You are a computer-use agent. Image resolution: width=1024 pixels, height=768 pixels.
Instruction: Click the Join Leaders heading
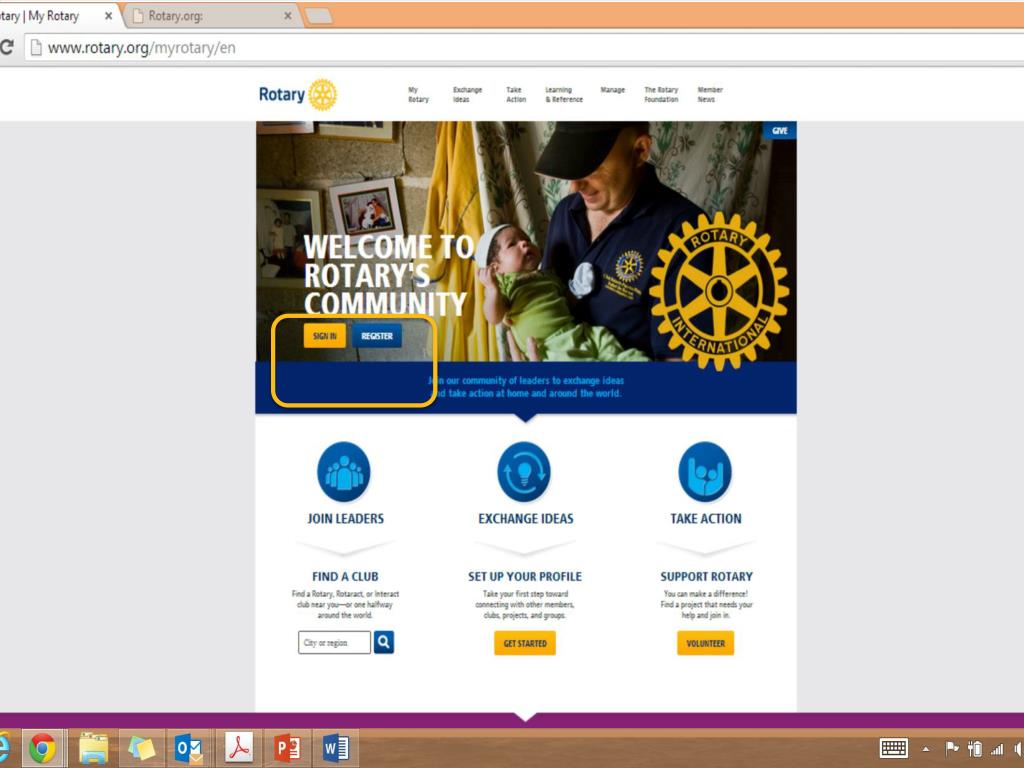pyautogui.click(x=345, y=519)
